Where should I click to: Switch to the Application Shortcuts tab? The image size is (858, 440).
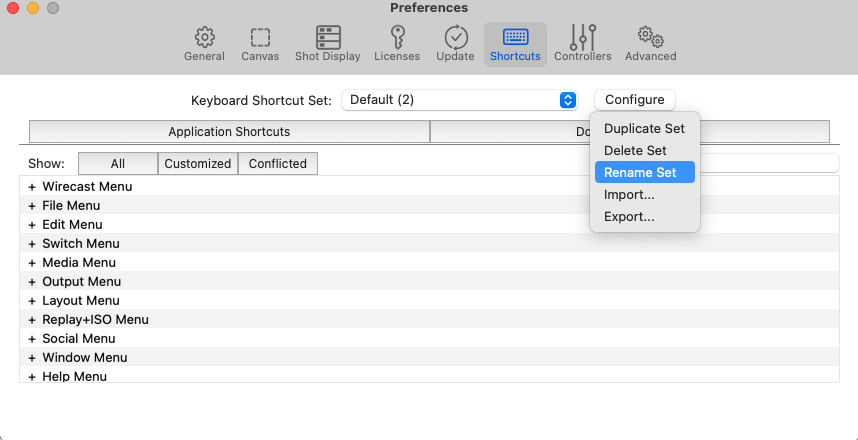point(229,132)
